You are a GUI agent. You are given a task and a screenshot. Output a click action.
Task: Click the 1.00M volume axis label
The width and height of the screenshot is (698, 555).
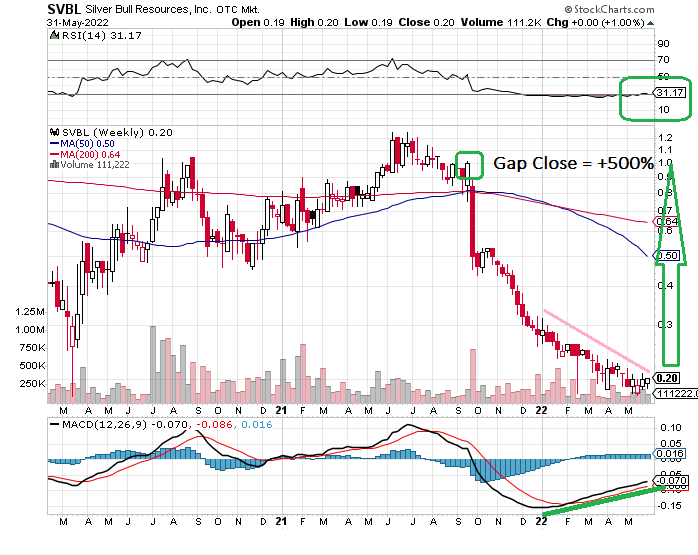point(30,330)
